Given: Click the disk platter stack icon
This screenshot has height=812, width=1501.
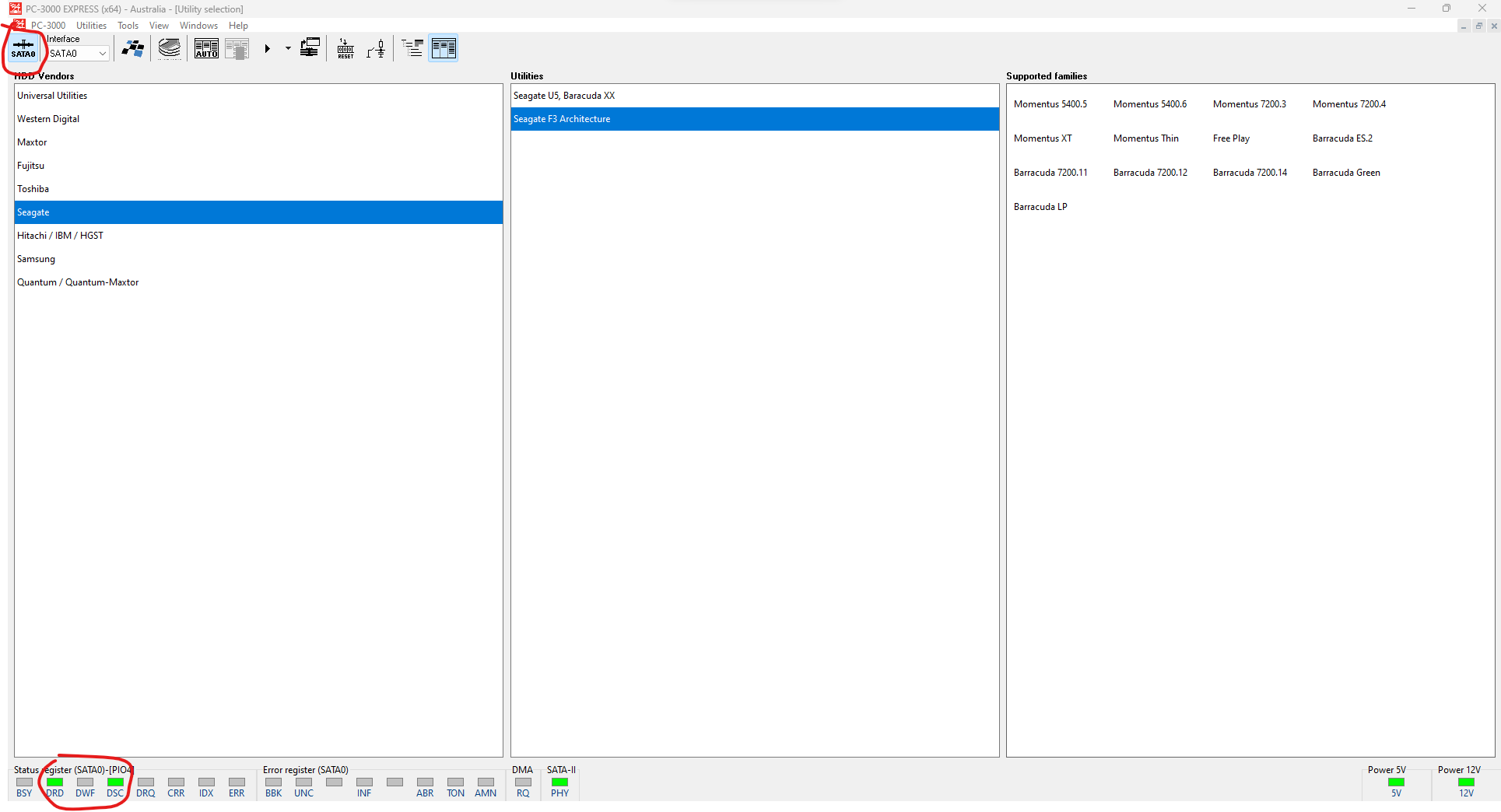Looking at the screenshot, I should pyautogui.click(x=169, y=49).
